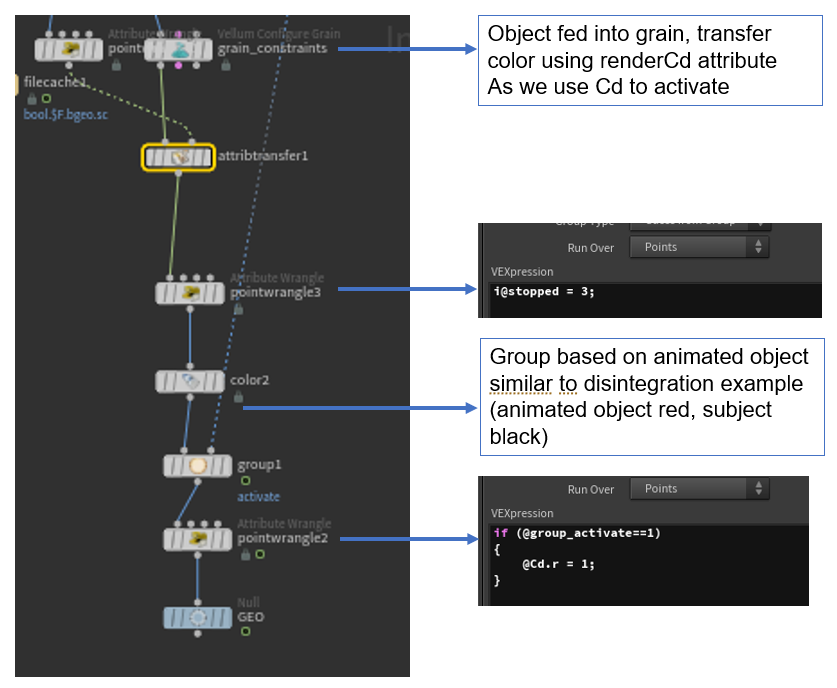The image size is (837, 688).
Task: Click the color2 node icon
Action: click(190, 381)
